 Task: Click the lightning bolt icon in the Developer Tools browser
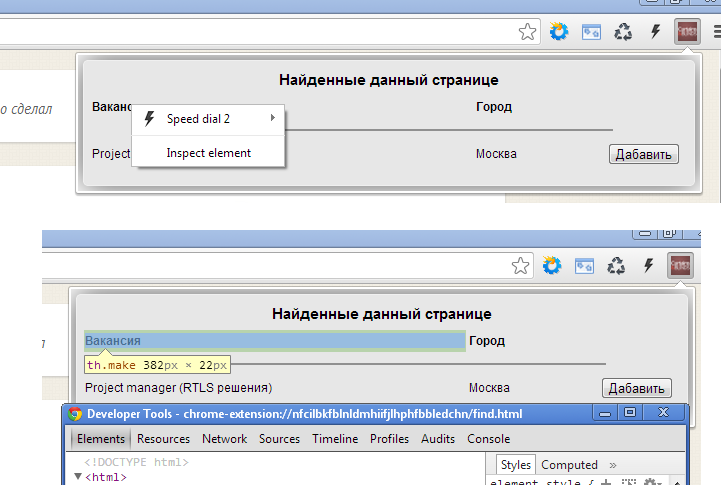[x=648, y=265]
